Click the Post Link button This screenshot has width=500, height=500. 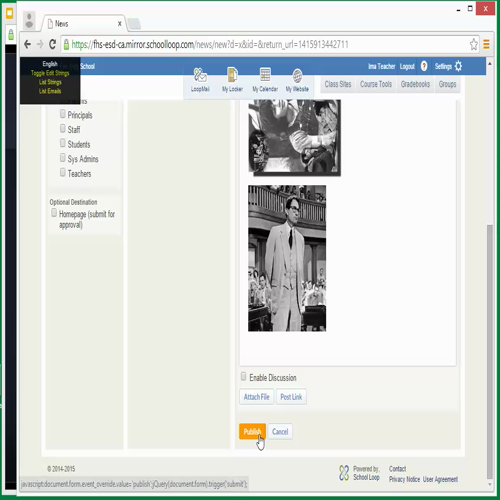[x=291, y=397]
